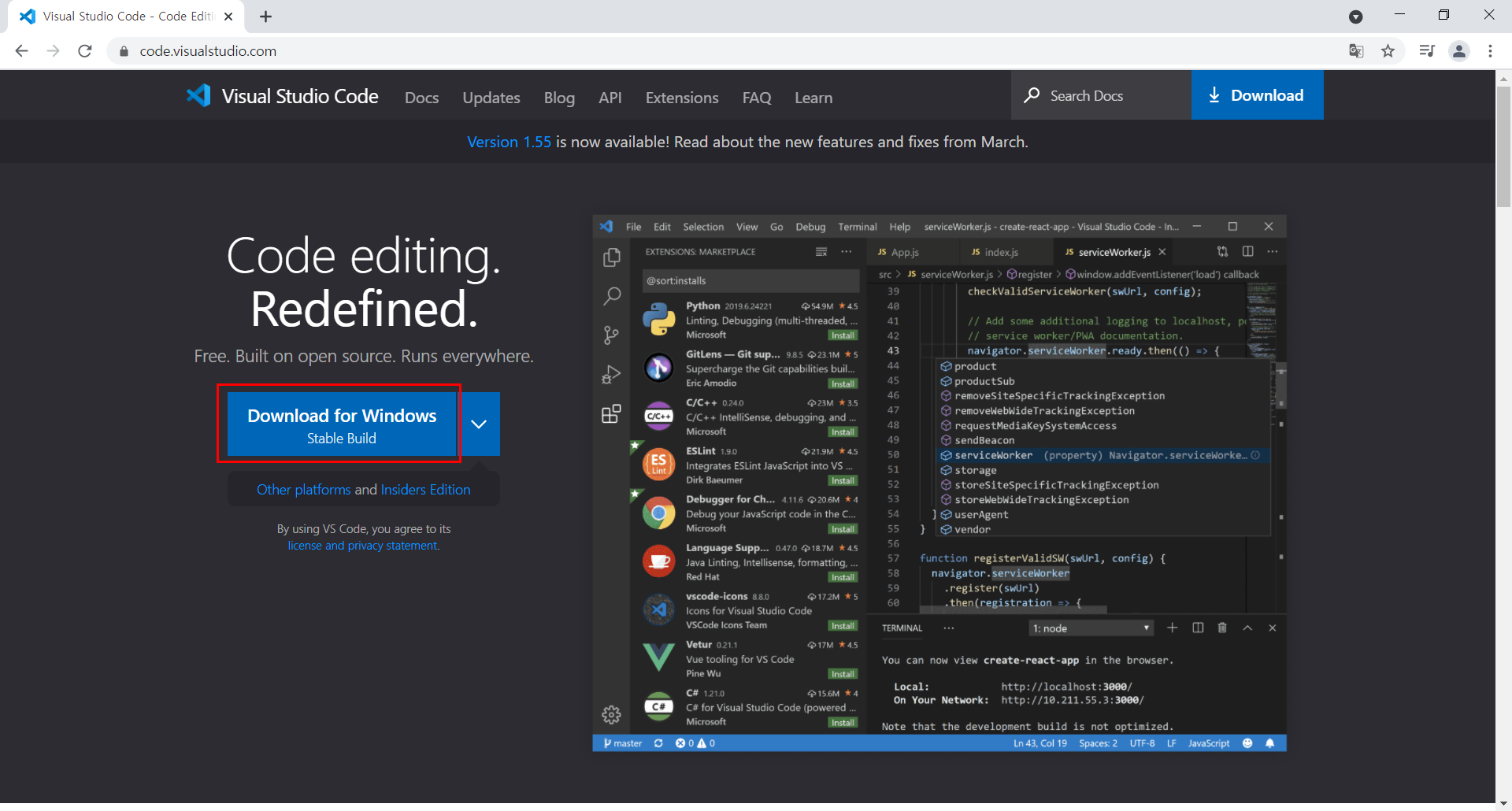This screenshot has height=811, width=1512.
Task: Go to the Extensions page
Action: pyautogui.click(x=682, y=98)
